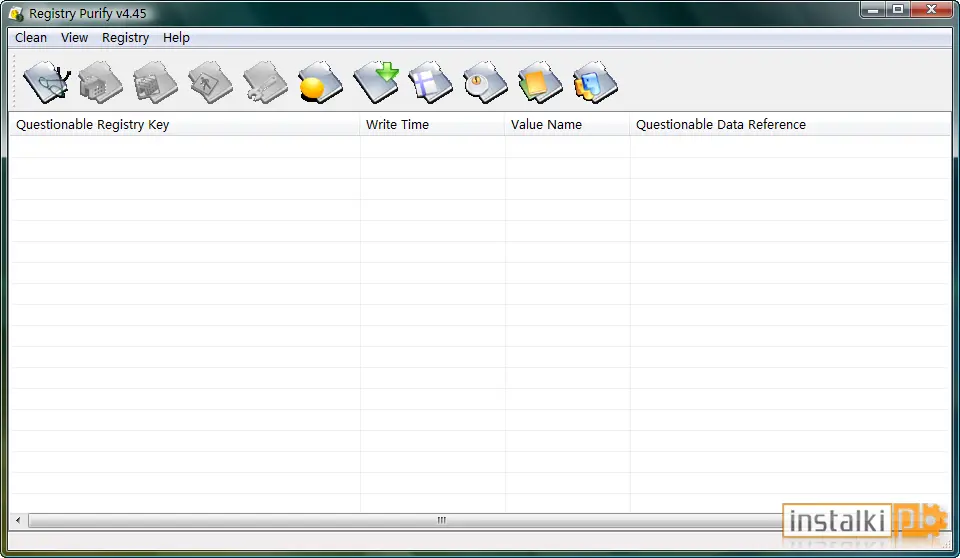This screenshot has height=558, width=960.
Task: Click the stethoscope folder toolbar icon
Action: point(47,82)
